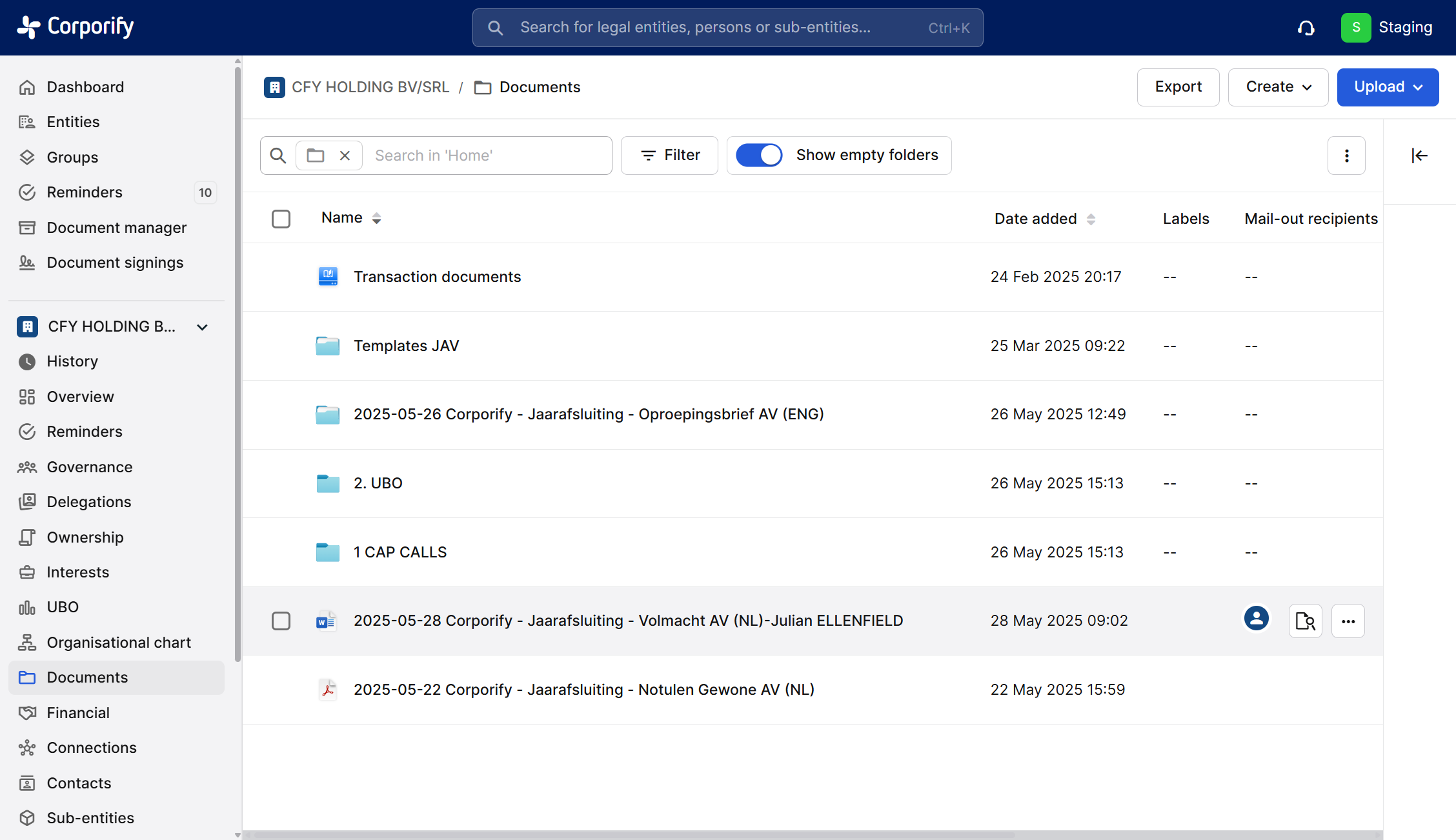Collapse the side panel with arrow icon
Image resolution: width=1456 pixels, height=840 pixels.
pyautogui.click(x=1419, y=155)
